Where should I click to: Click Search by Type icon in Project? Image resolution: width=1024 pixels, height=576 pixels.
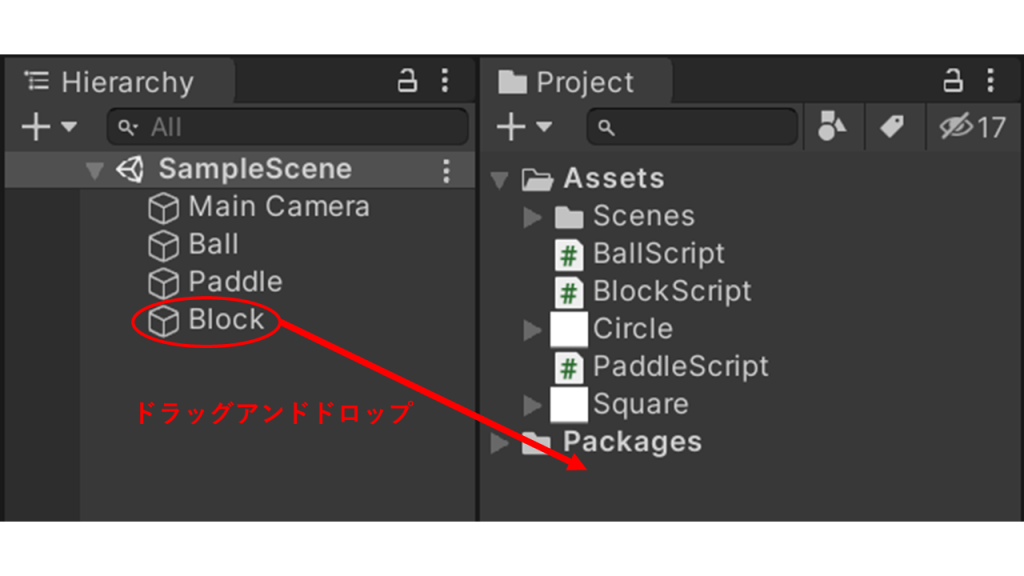tap(831, 127)
